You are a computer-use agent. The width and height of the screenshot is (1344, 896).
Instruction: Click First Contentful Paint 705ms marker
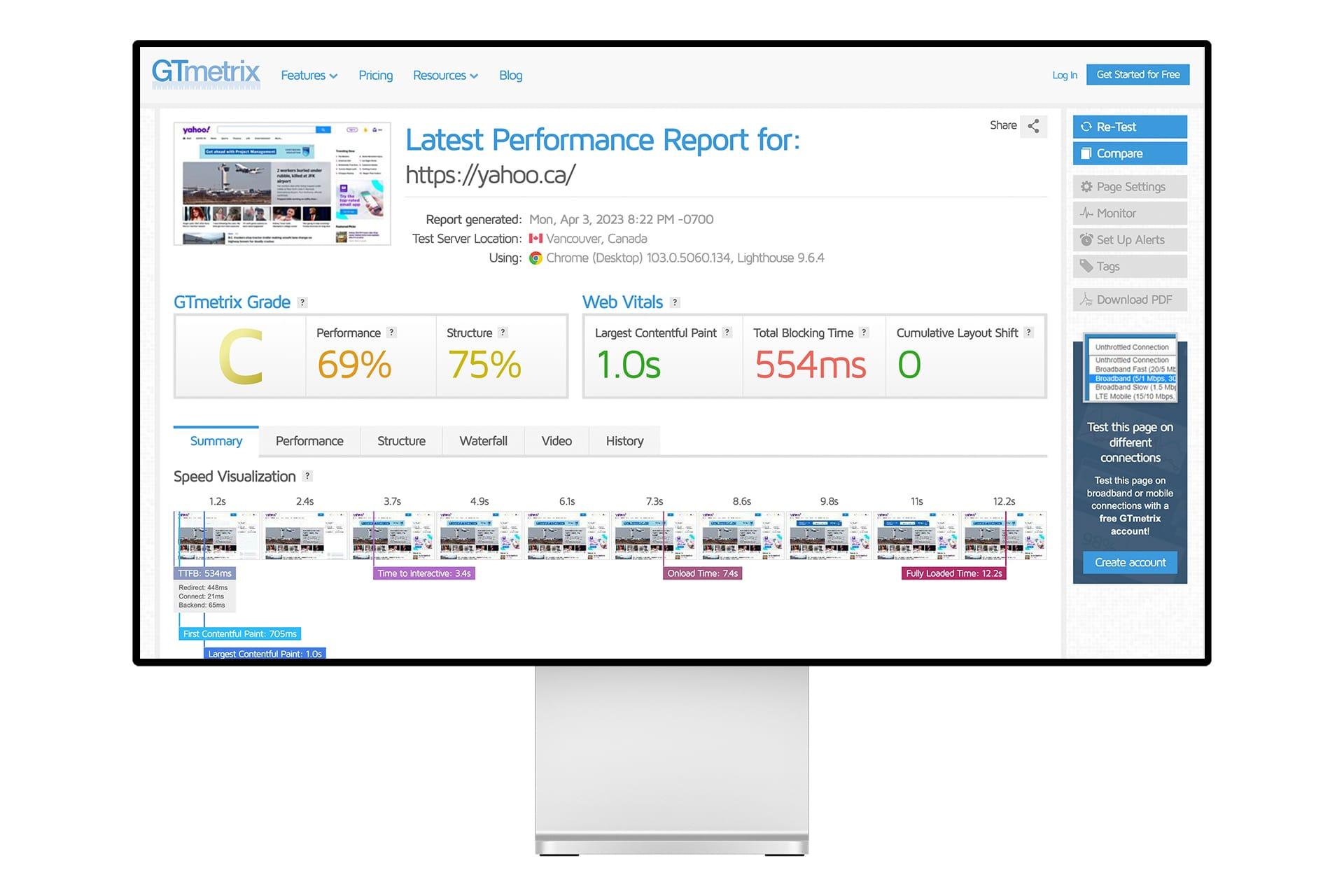(x=240, y=633)
